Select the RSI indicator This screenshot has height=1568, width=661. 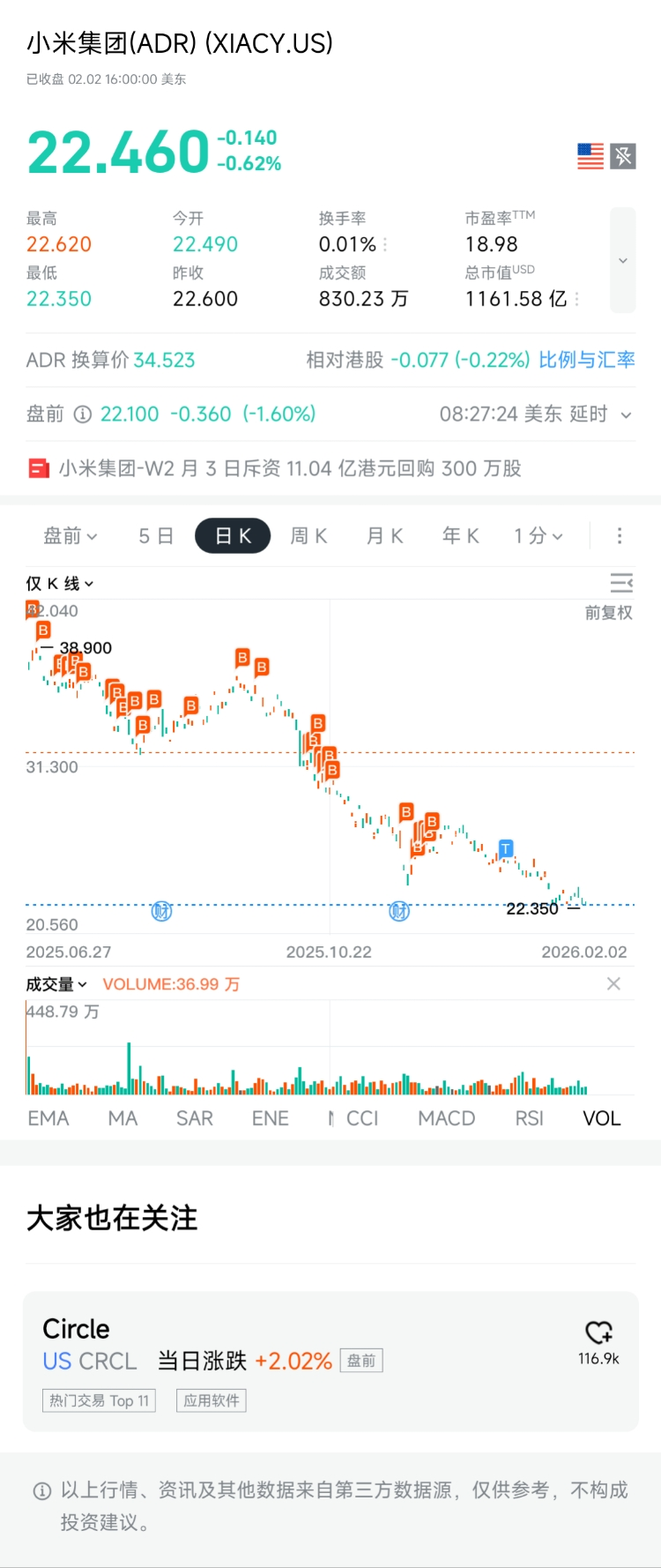pyautogui.click(x=529, y=1118)
